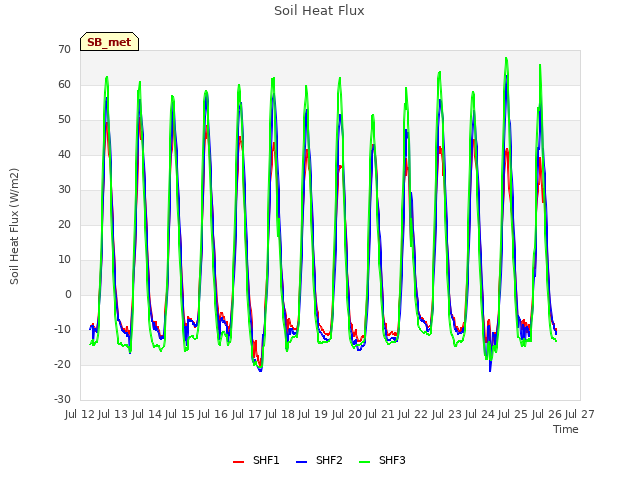Click the lowest blue SHF2 dip near Jul 24
Viewport: 640px width, 480px height.
[x=490, y=371]
